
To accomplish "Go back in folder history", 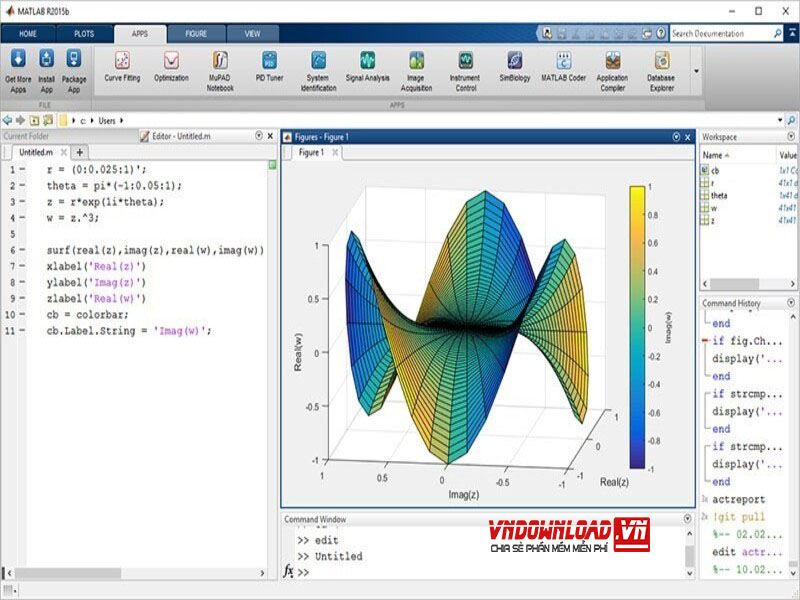I will (7, 120).
